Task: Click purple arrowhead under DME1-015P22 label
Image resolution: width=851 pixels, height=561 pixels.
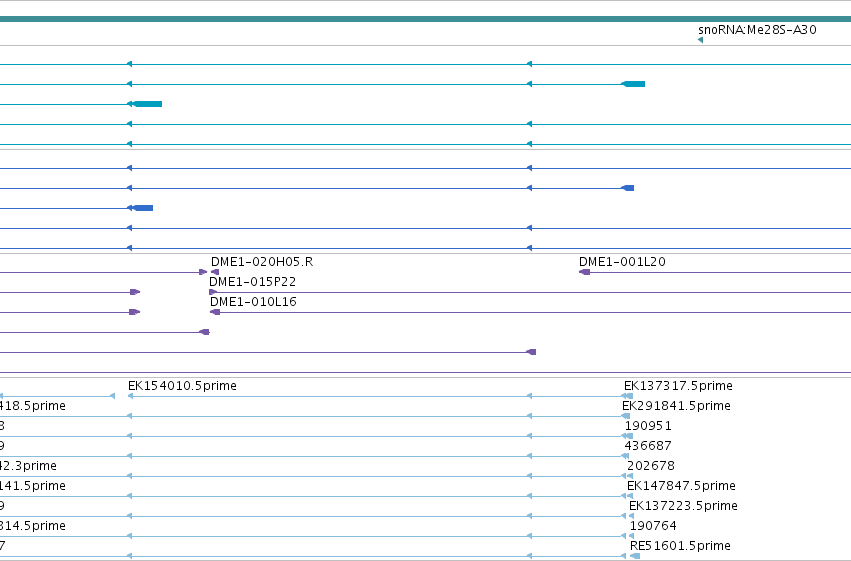Action: [x=213, y=292]
